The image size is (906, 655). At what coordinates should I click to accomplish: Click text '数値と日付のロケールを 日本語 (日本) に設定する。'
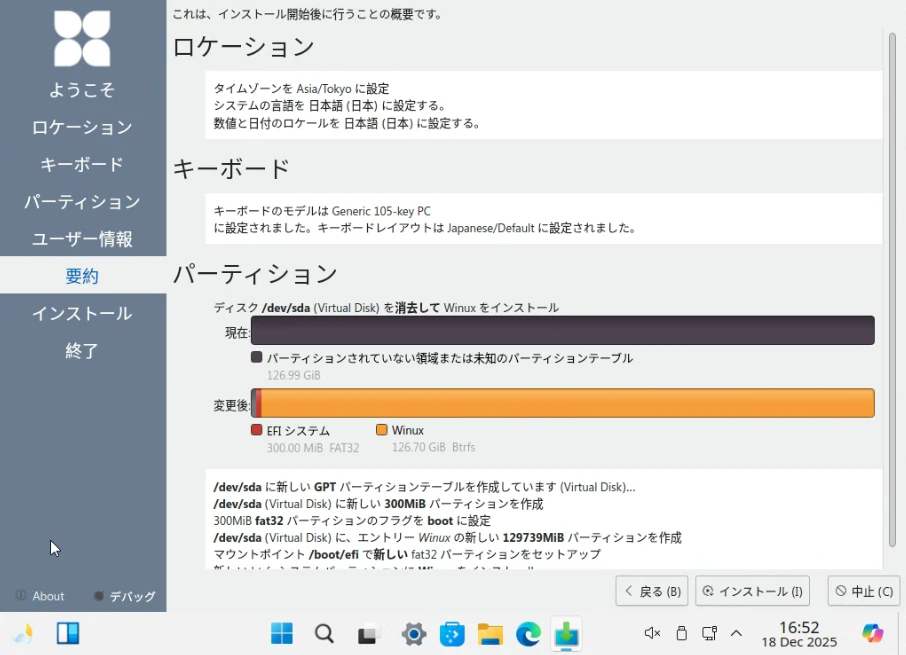click(x=347, y=123)
